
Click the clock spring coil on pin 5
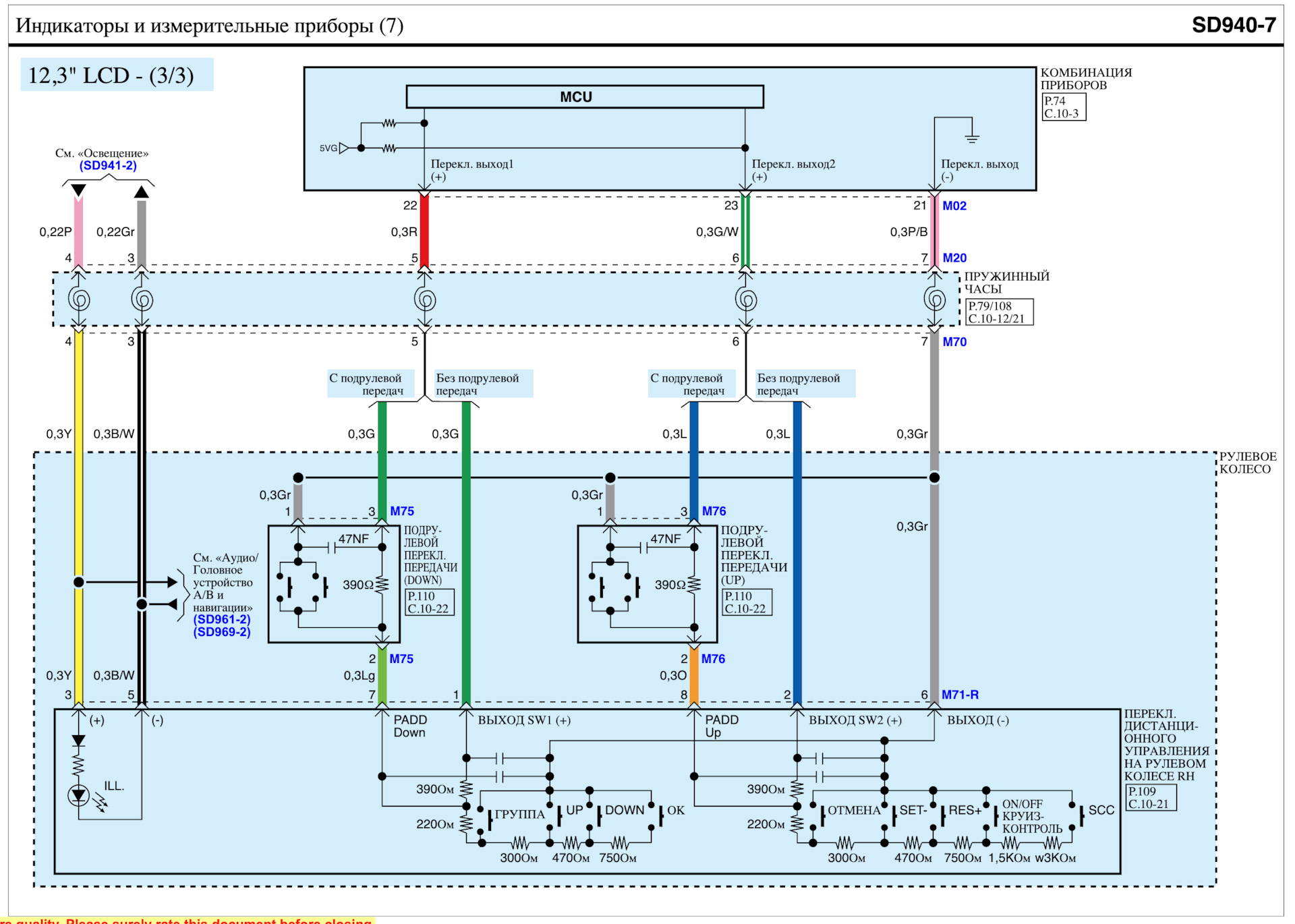coord(425,299)
